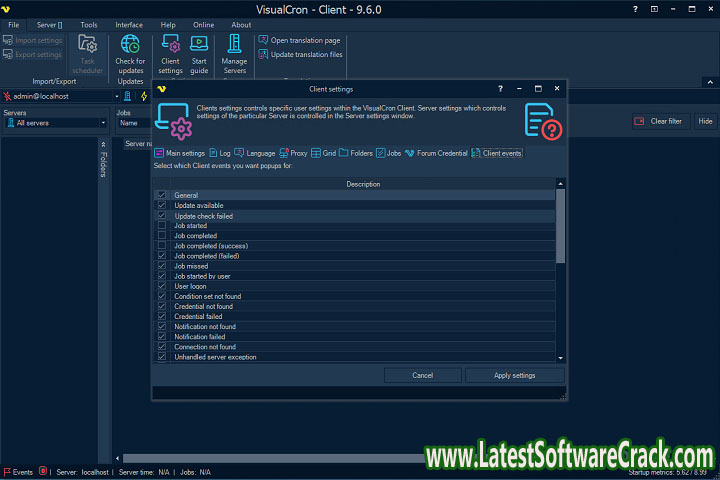Collapse the Folders side panel
Viewport: 720px width, 480px height.
103,144
